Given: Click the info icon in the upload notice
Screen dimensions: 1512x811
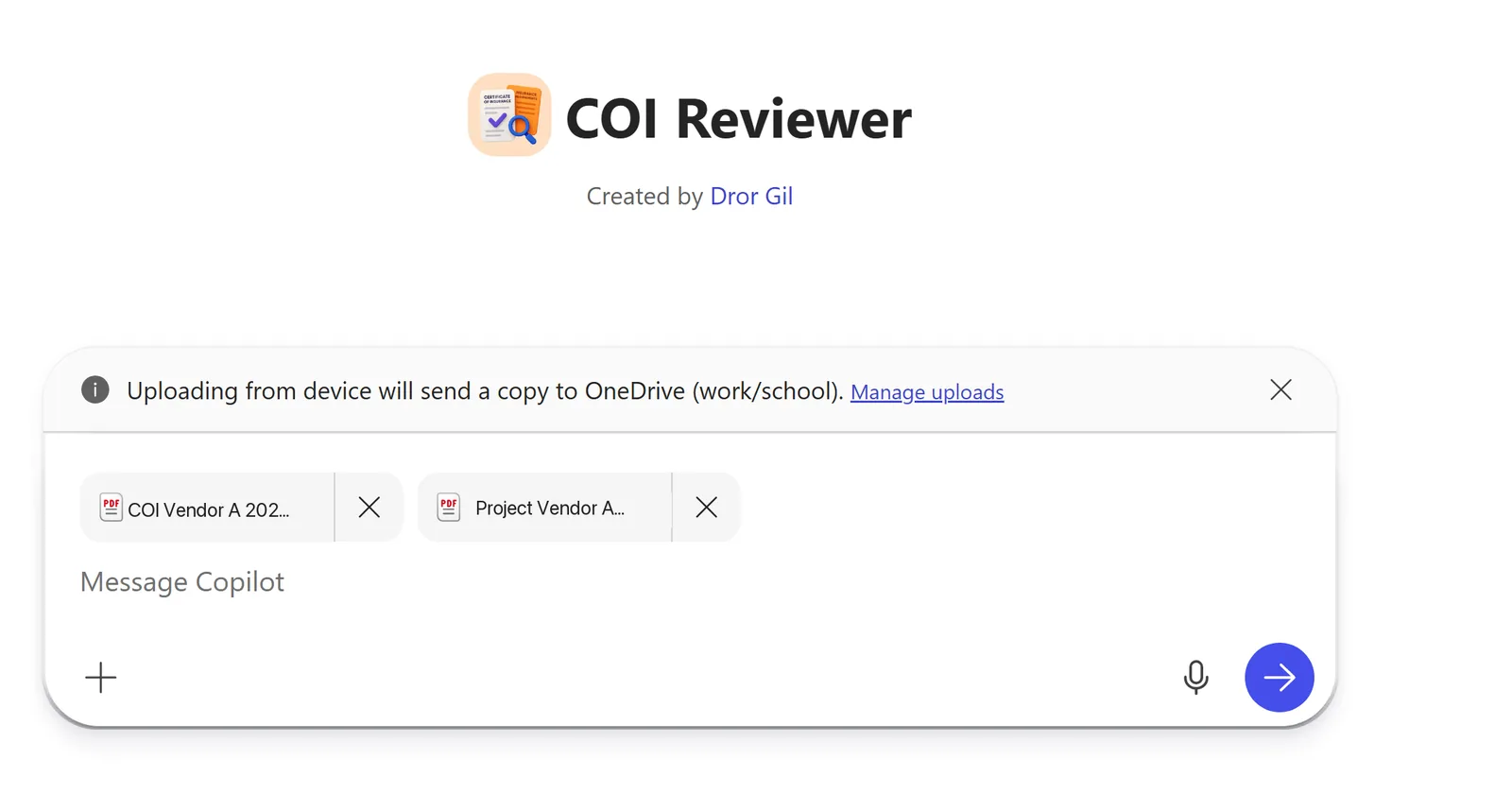Looking at the screenshot, I should (x=95, y=389).
